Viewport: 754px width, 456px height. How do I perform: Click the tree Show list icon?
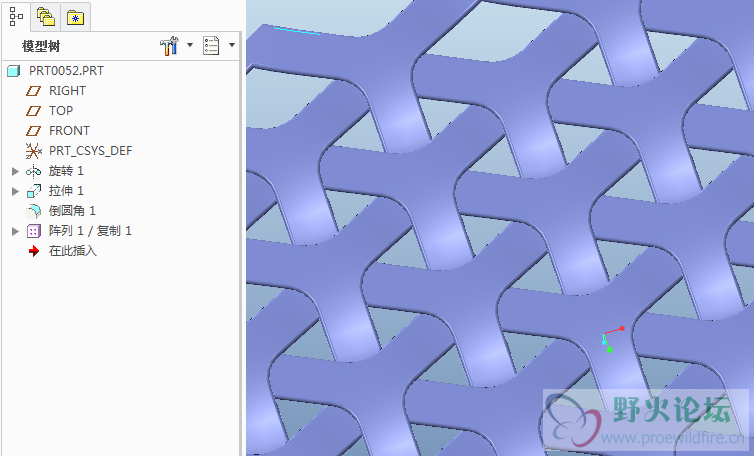211,46
